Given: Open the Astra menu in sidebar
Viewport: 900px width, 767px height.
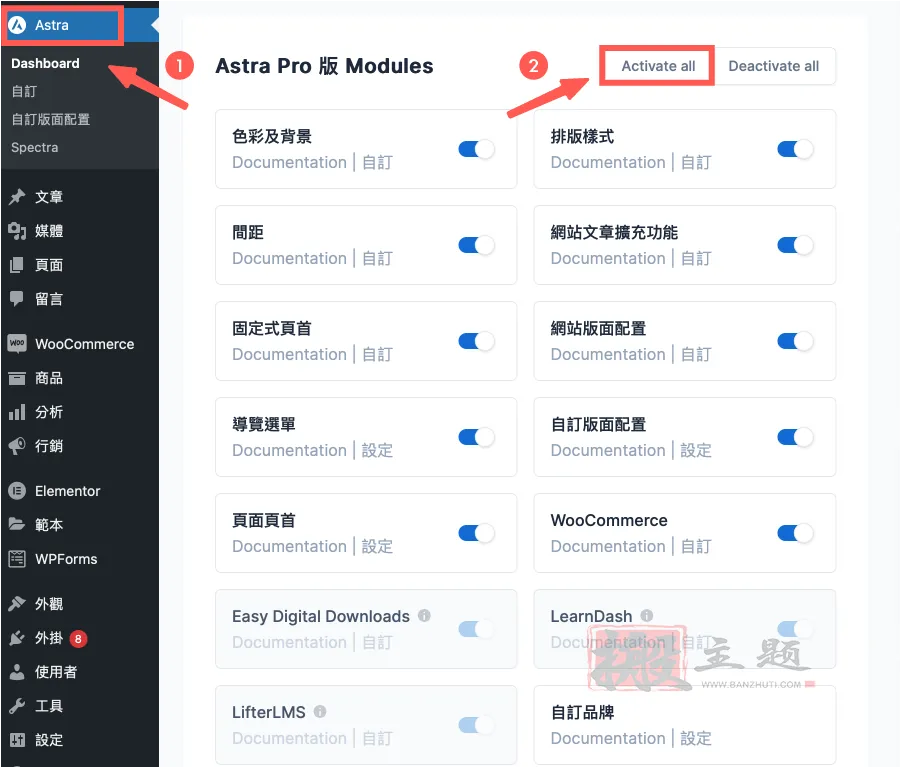Looking at the screenshot, I should (x=79, y=25).
